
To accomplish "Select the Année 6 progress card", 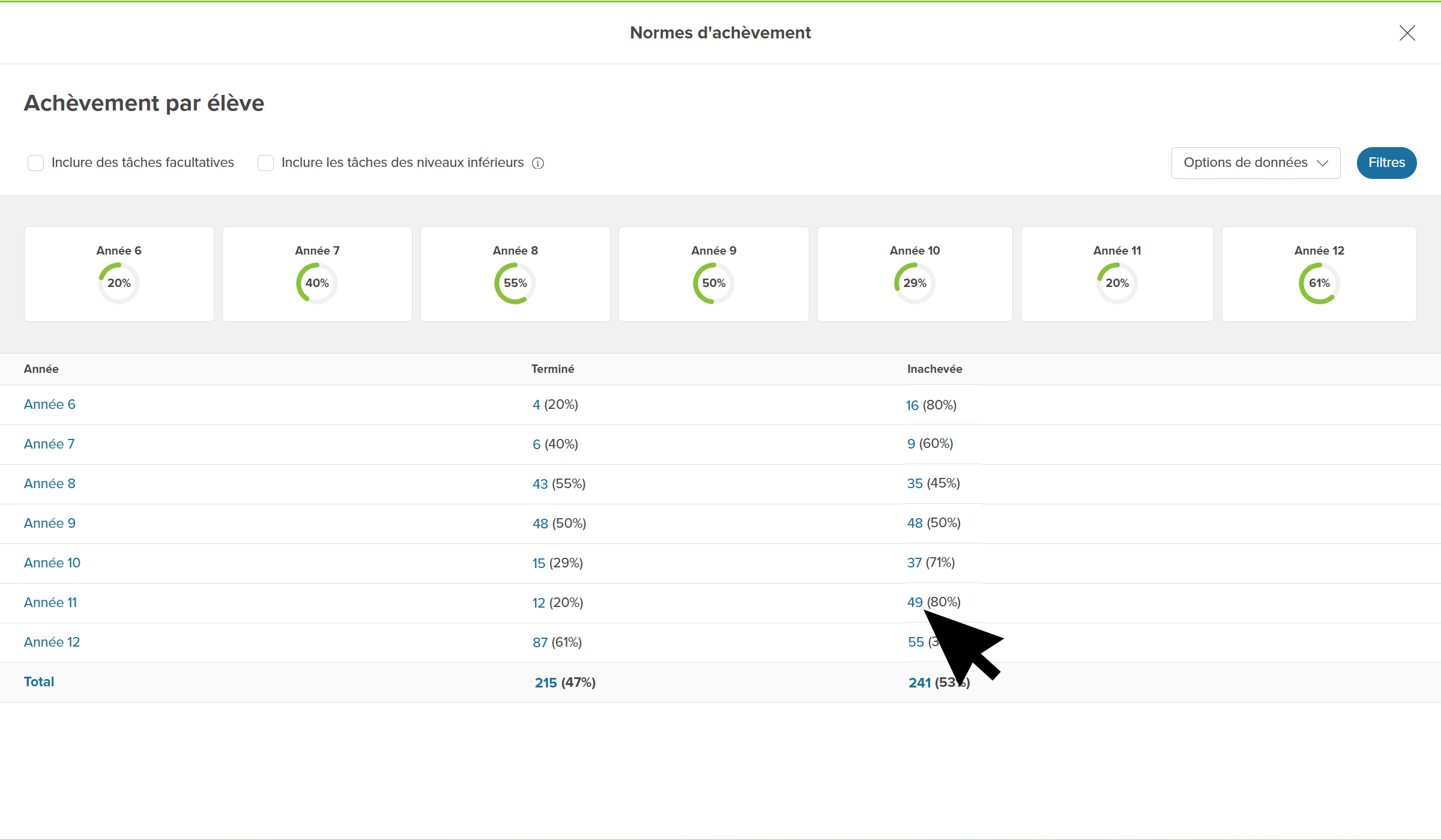I will point(119,274).
